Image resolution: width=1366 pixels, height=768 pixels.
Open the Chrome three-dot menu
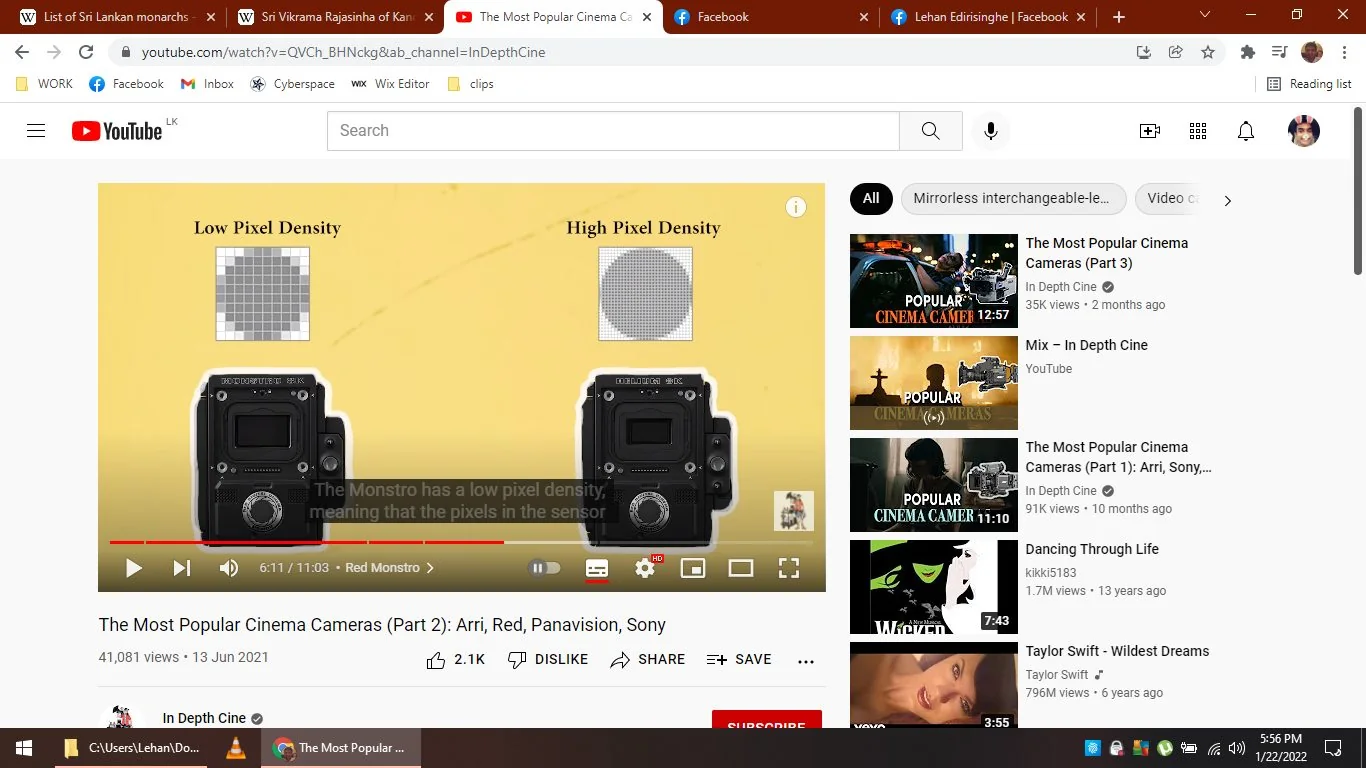[1344, 52]
